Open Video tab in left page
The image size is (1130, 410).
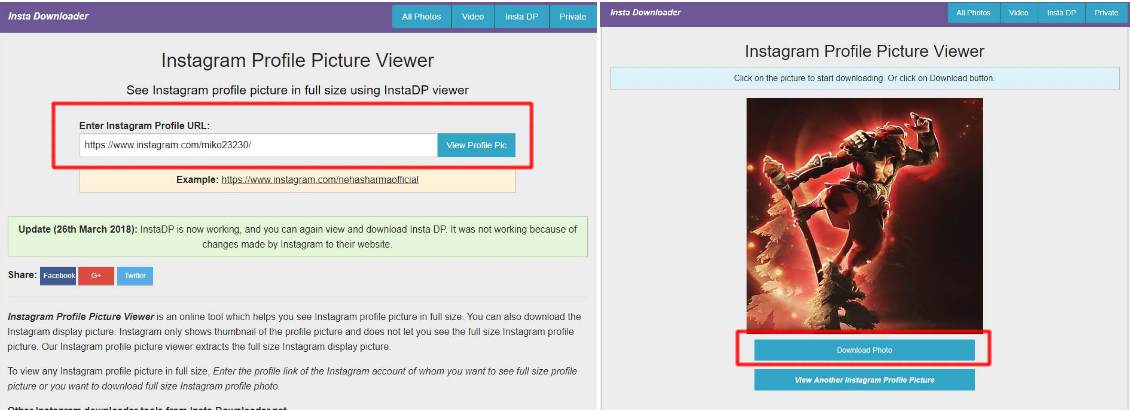473,17
